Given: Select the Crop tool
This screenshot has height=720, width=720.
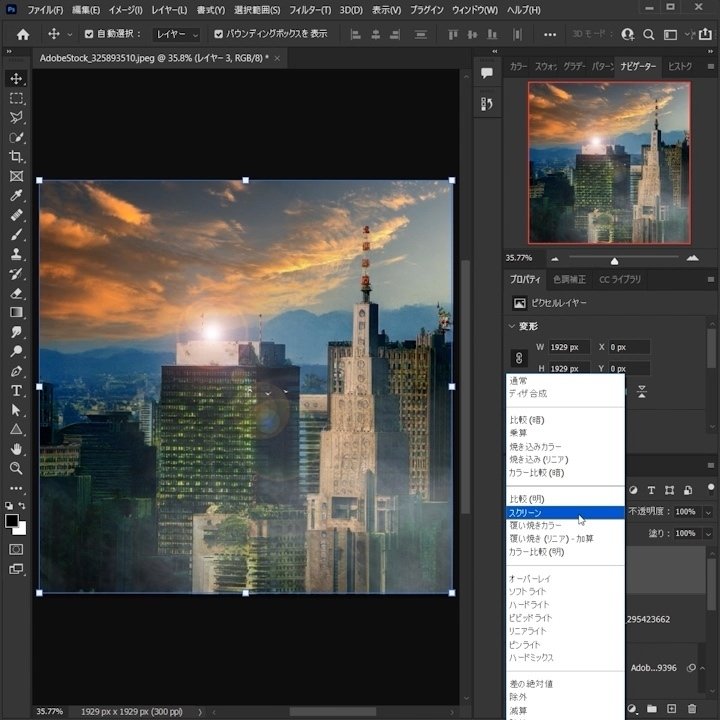Looking at the screenshot, I should point(16,157).
